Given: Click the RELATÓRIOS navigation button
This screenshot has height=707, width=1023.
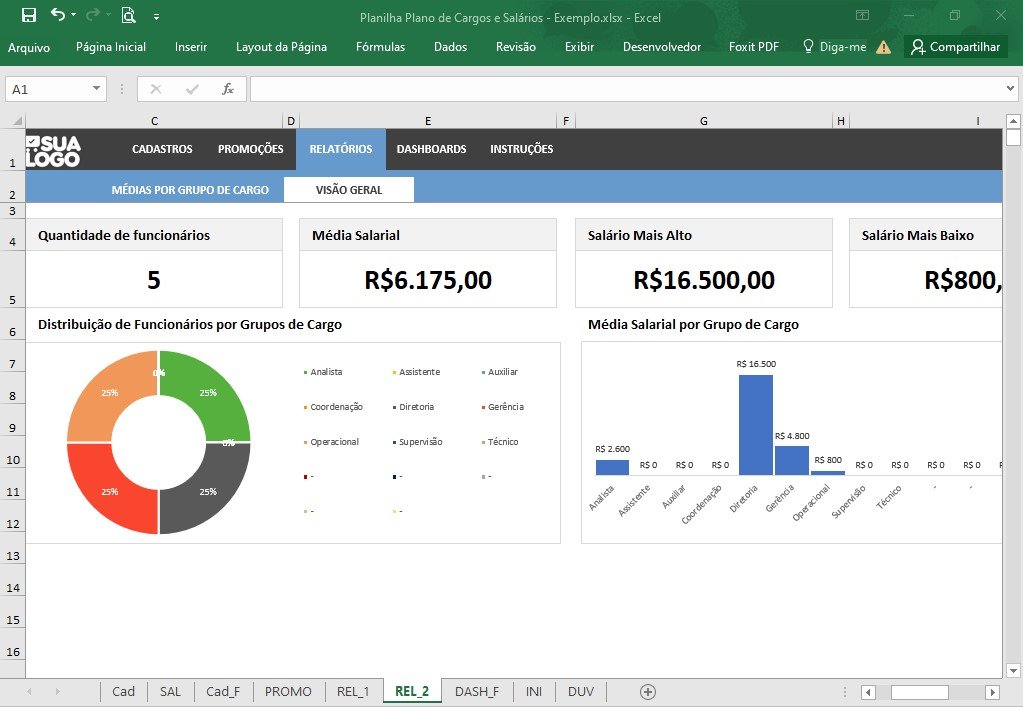Looking at the screenshot, I should [341, 149].
